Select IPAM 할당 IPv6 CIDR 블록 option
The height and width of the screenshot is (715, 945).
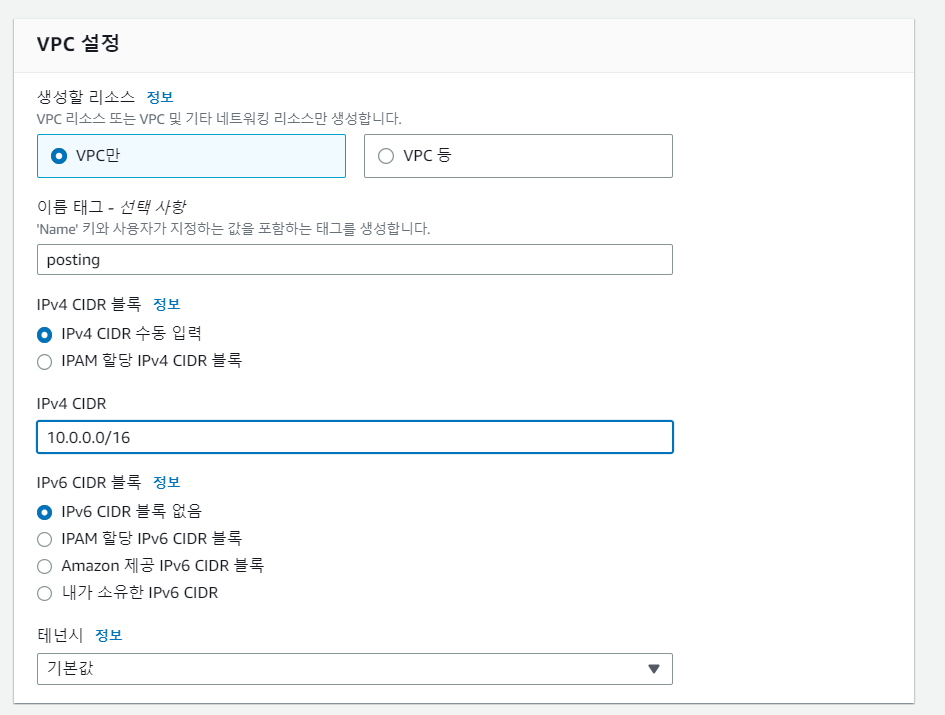[x=45, y=540]
